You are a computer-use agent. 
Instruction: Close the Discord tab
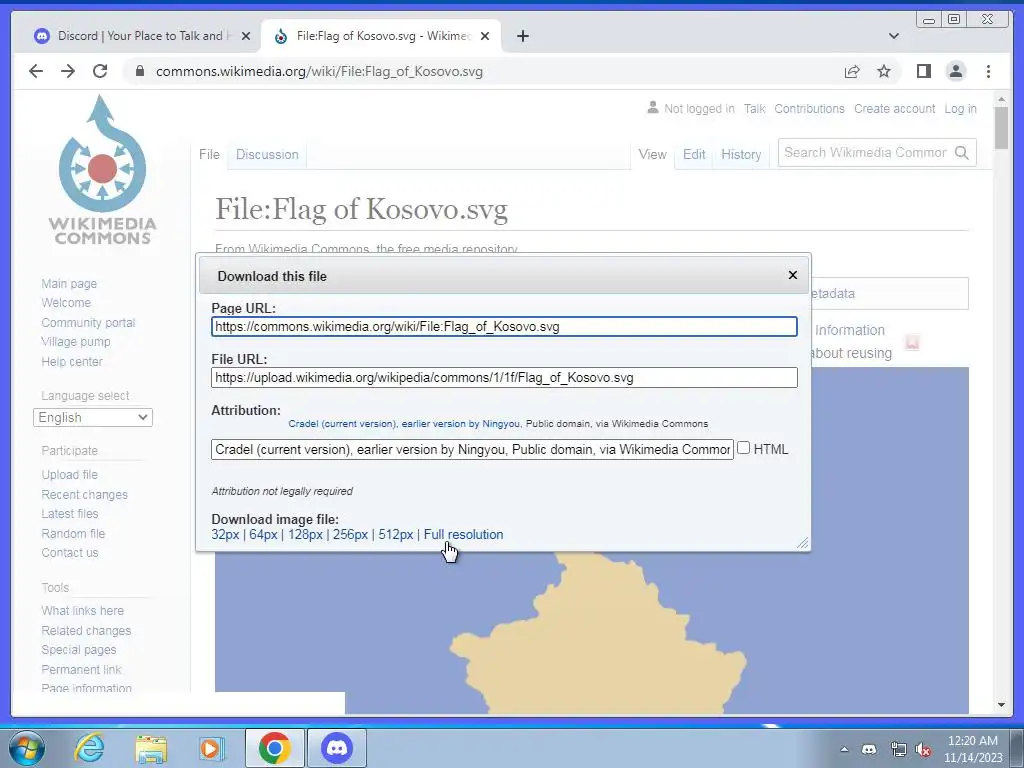click(x=246, y=36)
